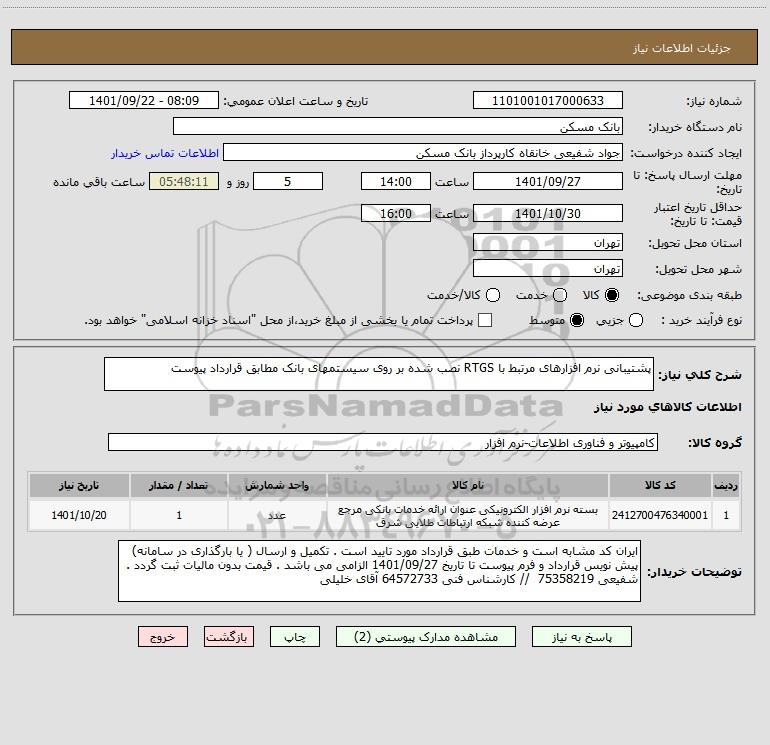Viewport: 770px width, 745px height.
Task: Open مشاهده مدارک پیوستی (2) button
Action: pos(426,637)
